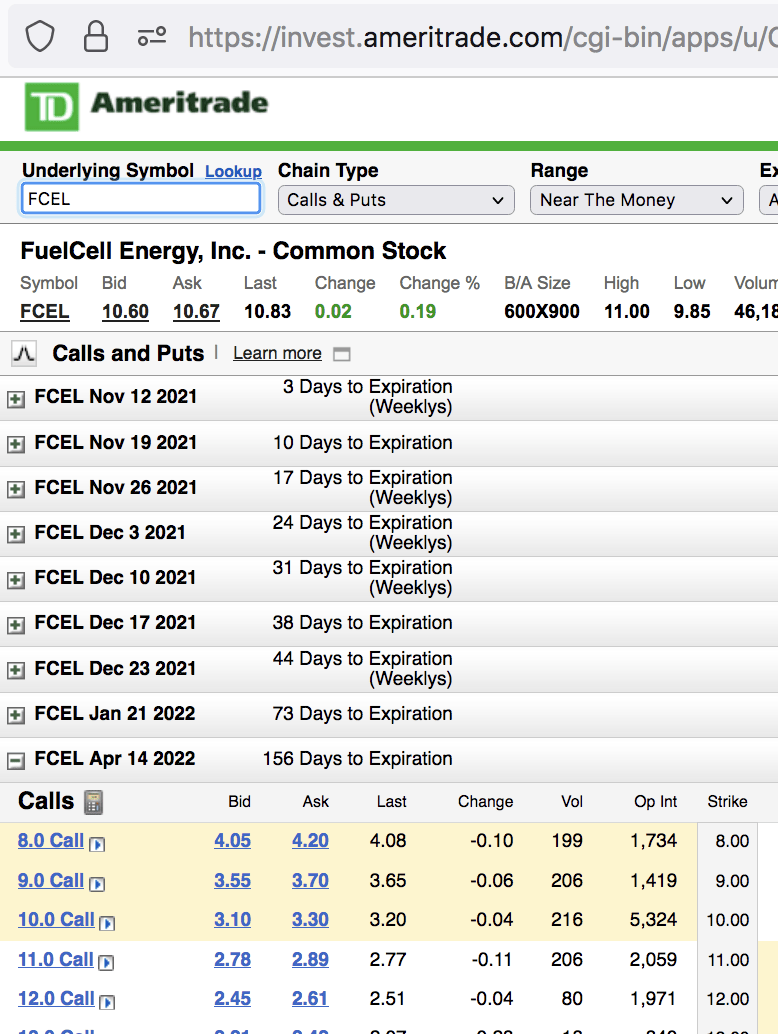Image resolution: width=778 pixels, height=1034 pixels.
Task: Expand the FCEL Nov 12 2021 expiration
Action: pyautogui.click(x=16, y=399)
